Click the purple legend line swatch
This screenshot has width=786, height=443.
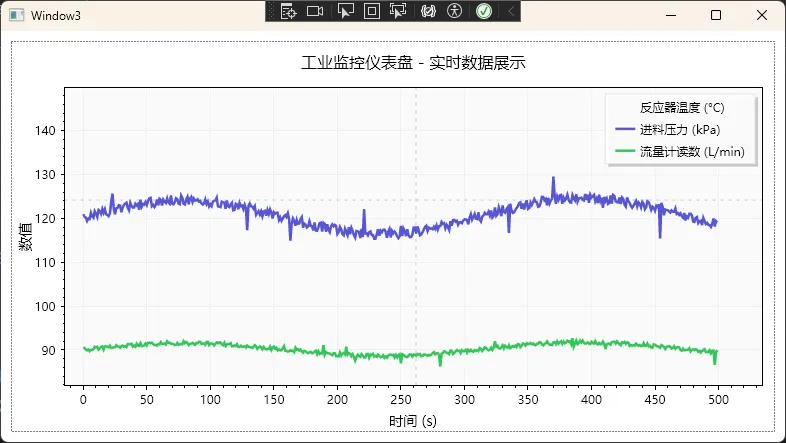click(625, 130)
